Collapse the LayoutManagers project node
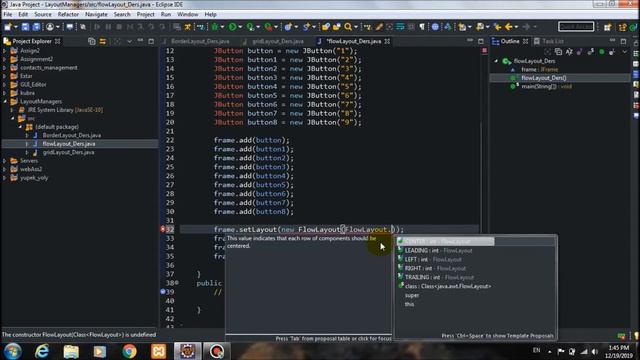Image resolution: width=640 pixels, height=360 pixels. click(x=5, y=101)
